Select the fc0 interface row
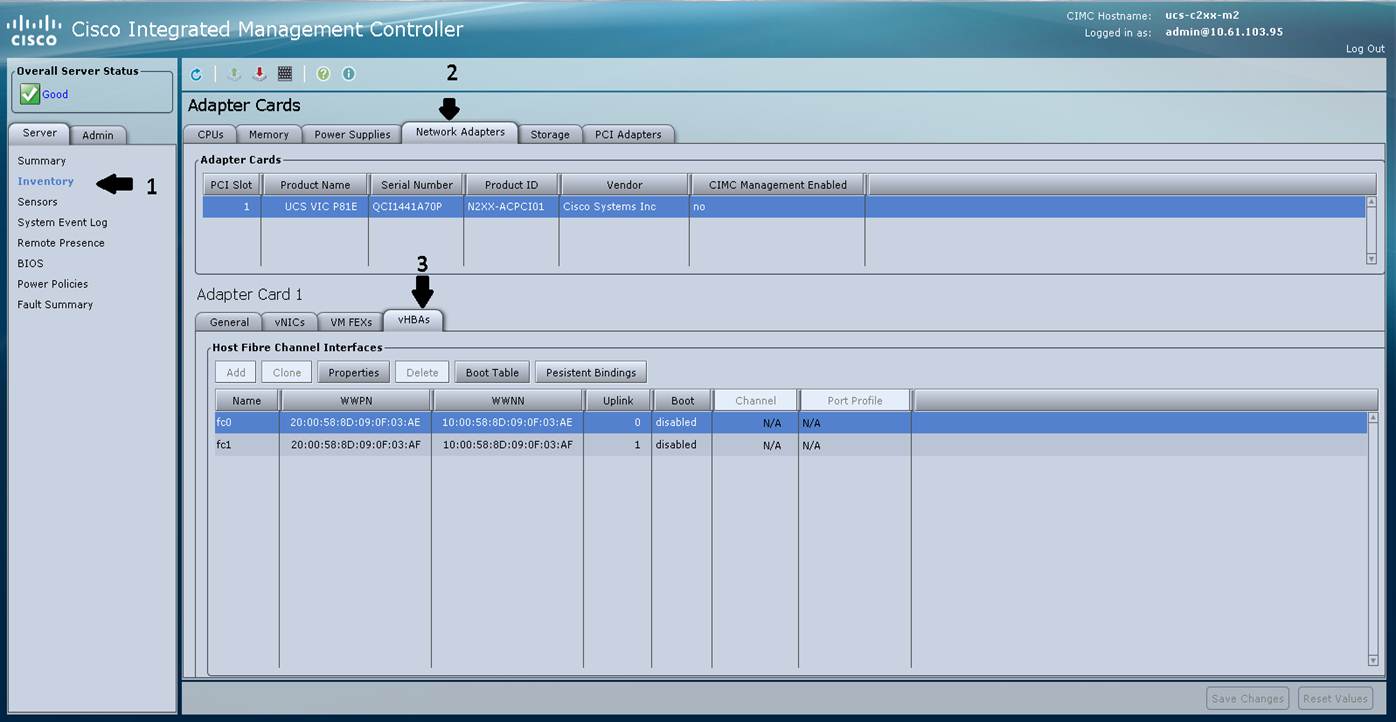 tap(790, 423)
